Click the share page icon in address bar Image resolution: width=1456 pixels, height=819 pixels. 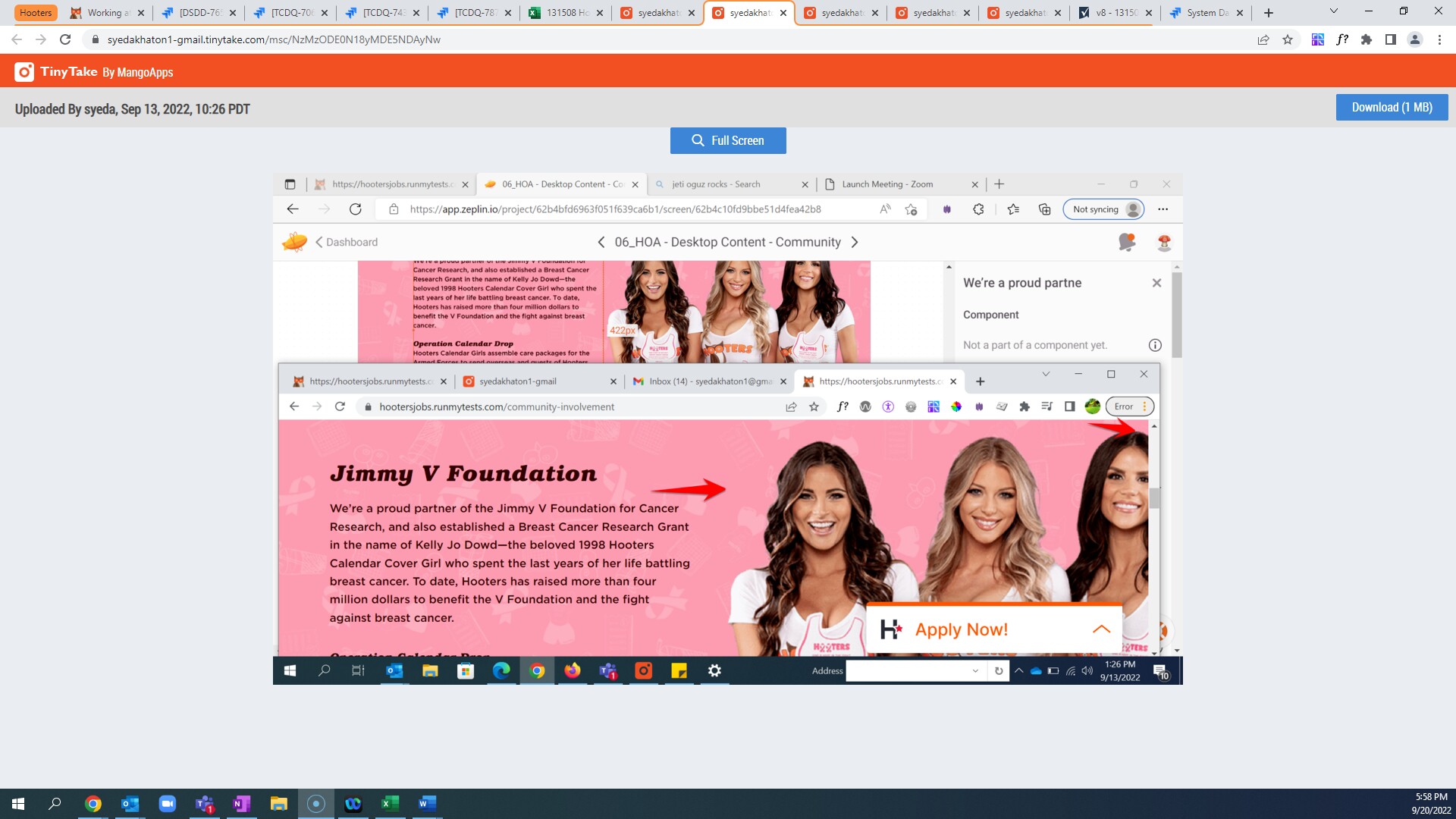pos(1263,39)
